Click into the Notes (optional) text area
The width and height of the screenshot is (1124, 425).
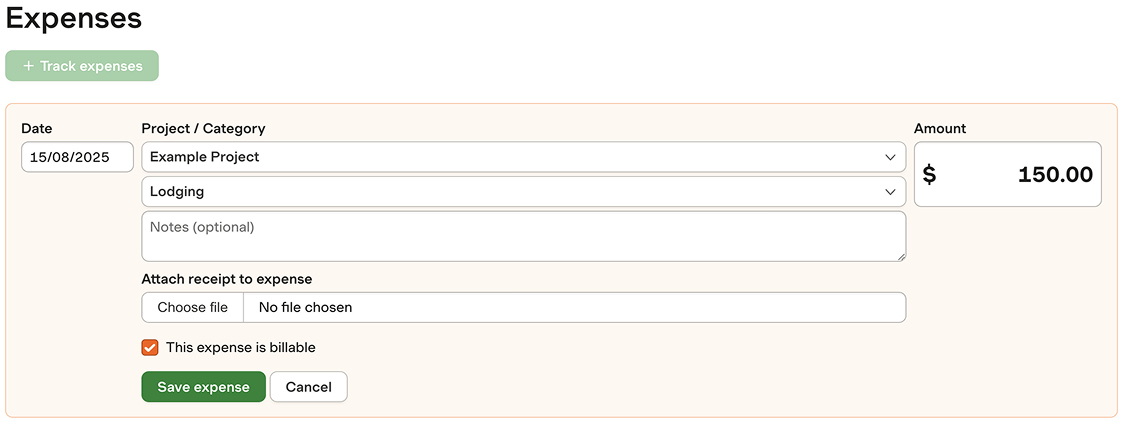(523, 236)
